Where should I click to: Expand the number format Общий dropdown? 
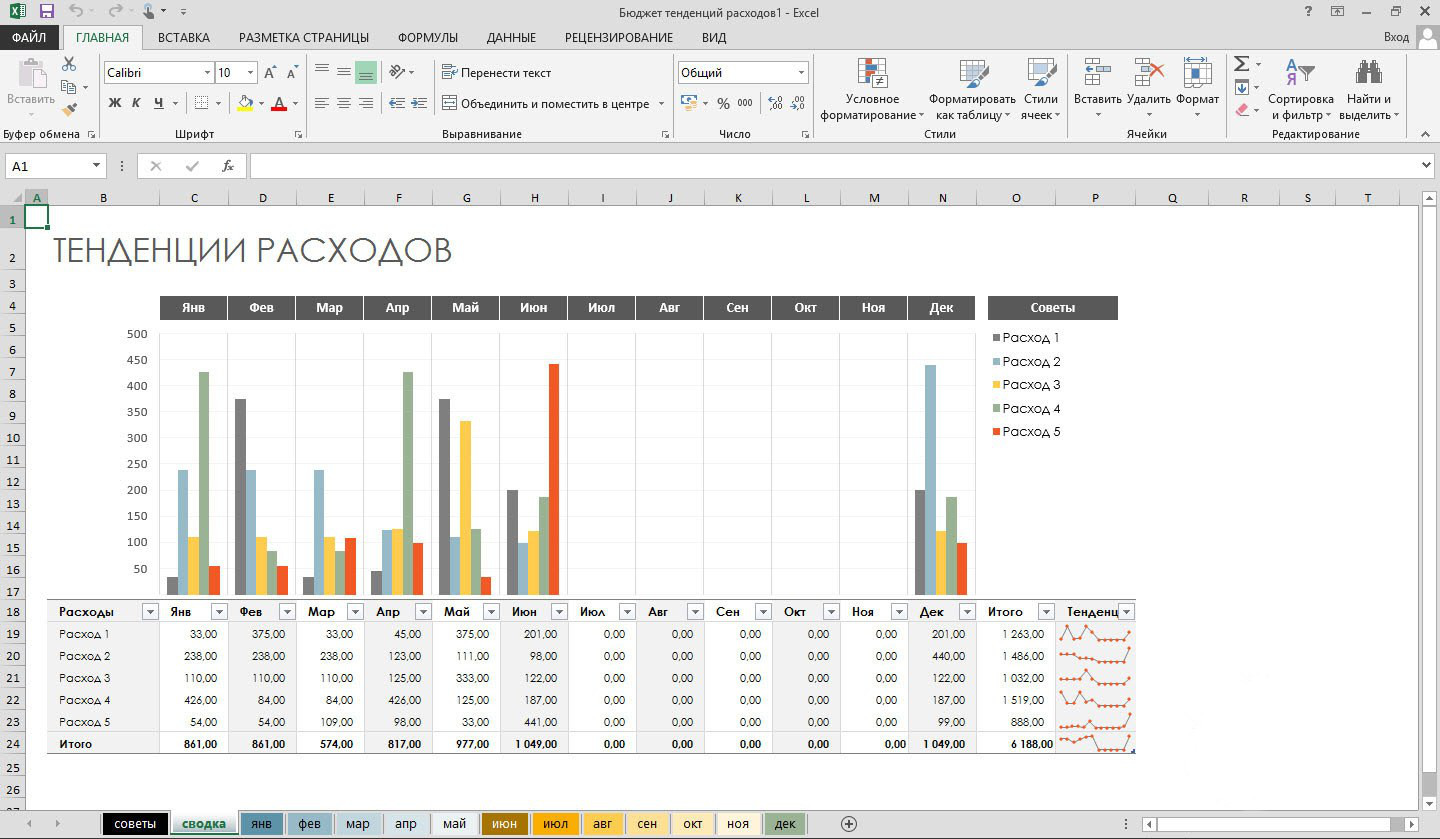[x=801, y=73]
